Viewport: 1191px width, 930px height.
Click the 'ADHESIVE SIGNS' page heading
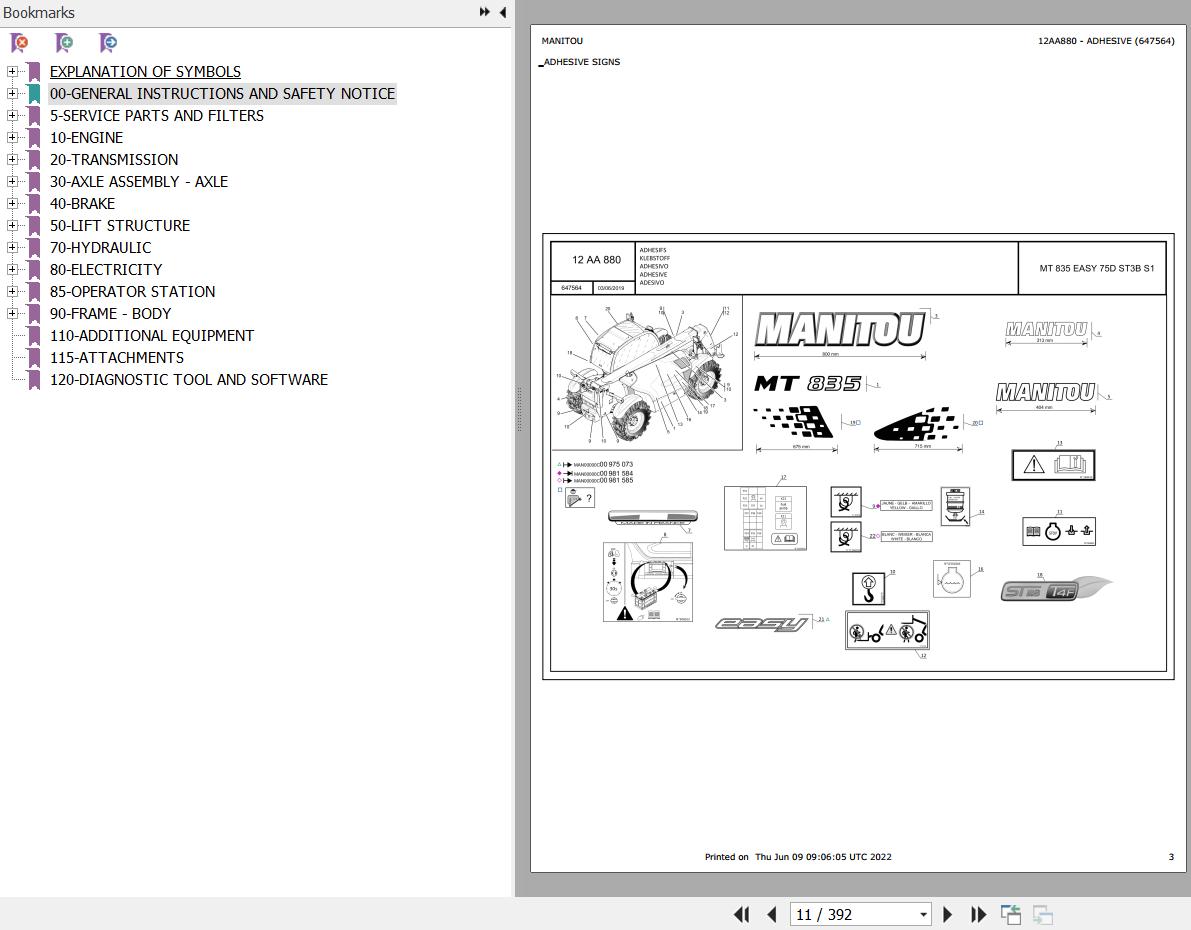pos(582,62)
